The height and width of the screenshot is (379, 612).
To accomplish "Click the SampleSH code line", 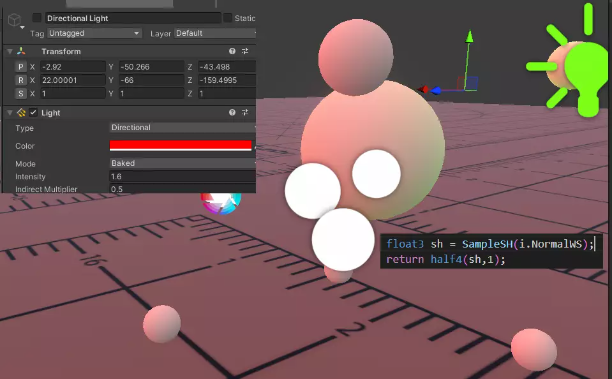I will 490,244.
